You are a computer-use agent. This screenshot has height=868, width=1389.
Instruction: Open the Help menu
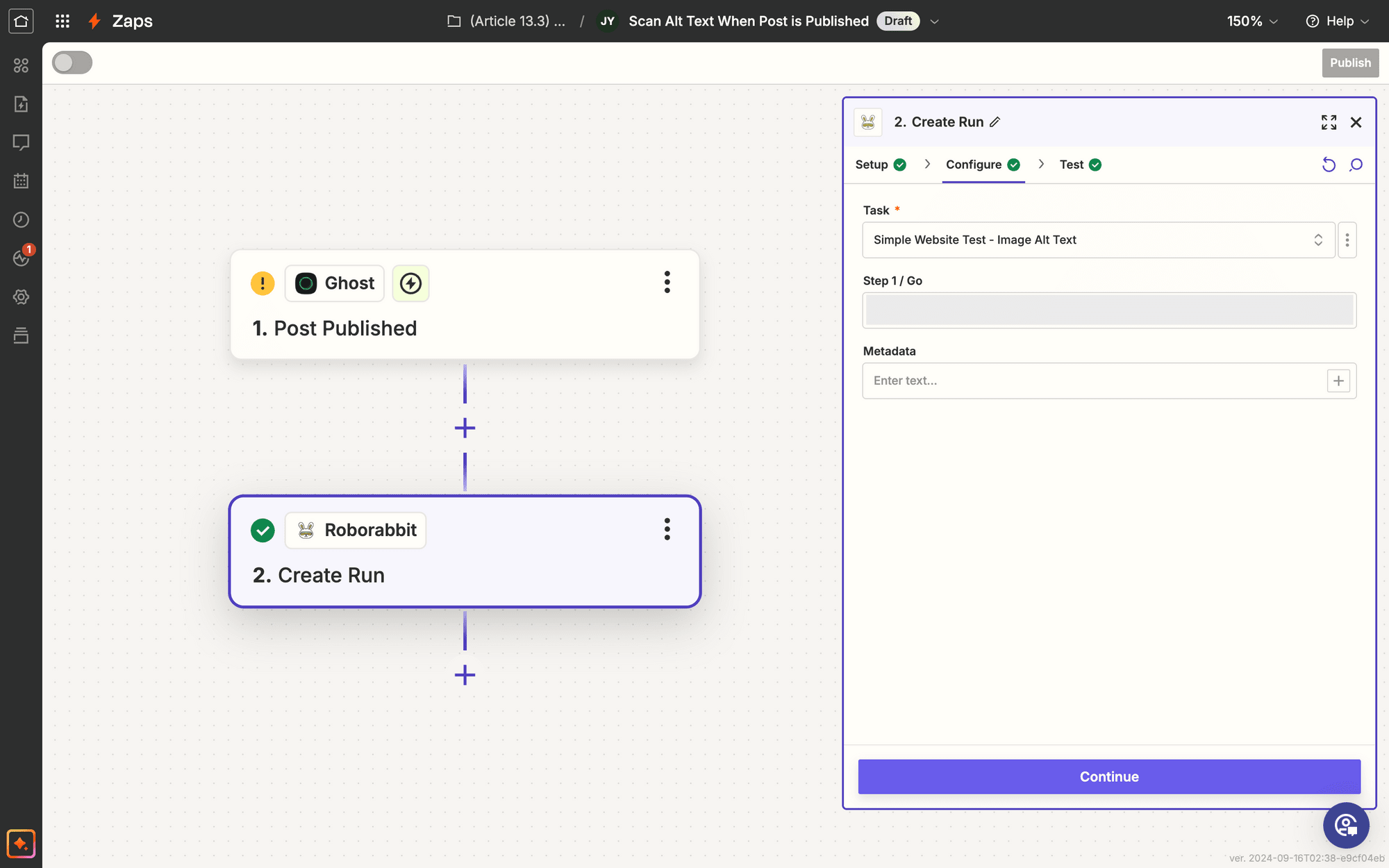pyautogui.click(x=1338, y=21)
